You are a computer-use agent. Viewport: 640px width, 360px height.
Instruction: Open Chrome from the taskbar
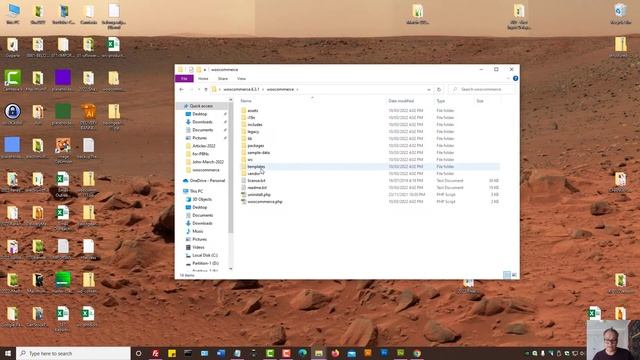417,353
